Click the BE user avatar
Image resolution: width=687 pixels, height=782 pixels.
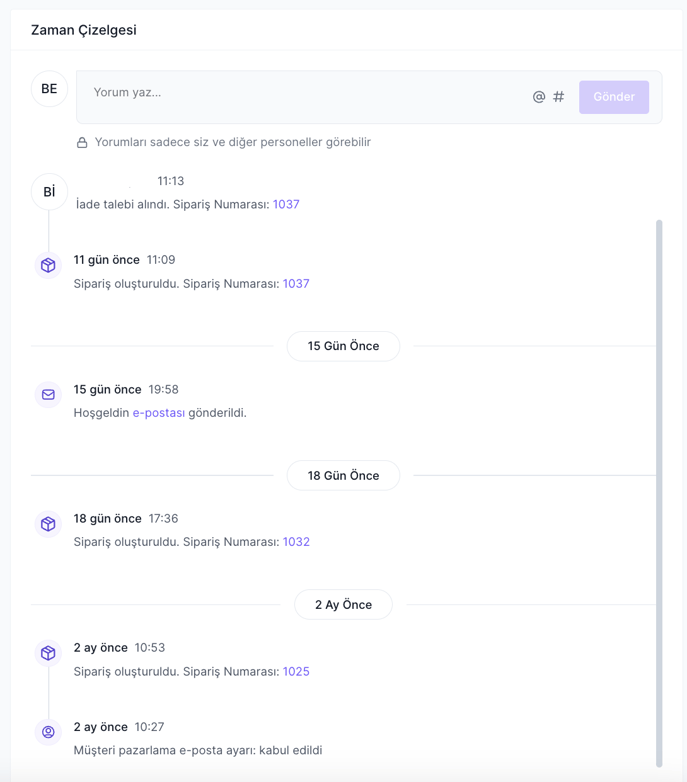pos(49,89)
